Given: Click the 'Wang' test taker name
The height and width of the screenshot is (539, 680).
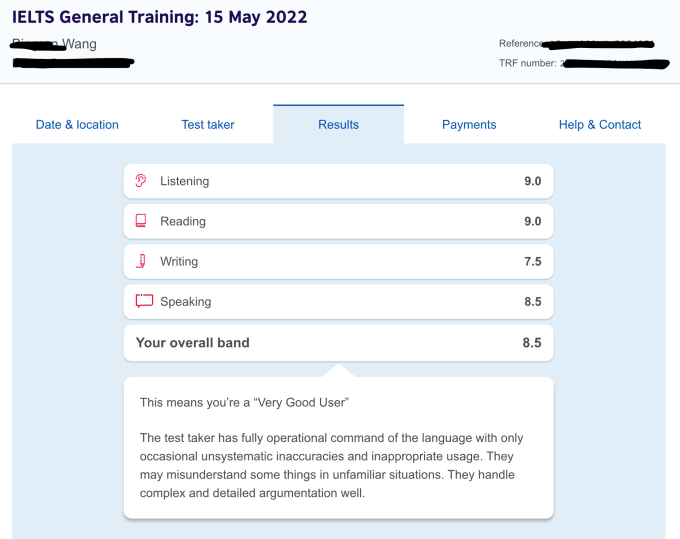Looking at the screenshot, I should tap(79, 44).
